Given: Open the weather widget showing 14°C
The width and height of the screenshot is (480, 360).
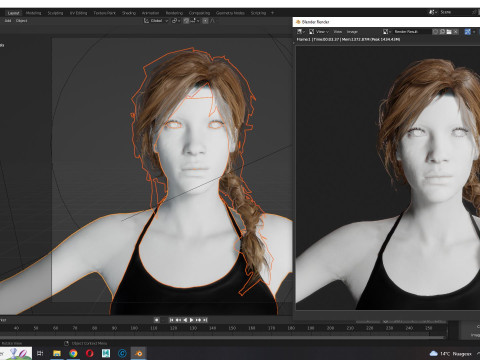Looking at the screenshot, I should tap(451, 354).
